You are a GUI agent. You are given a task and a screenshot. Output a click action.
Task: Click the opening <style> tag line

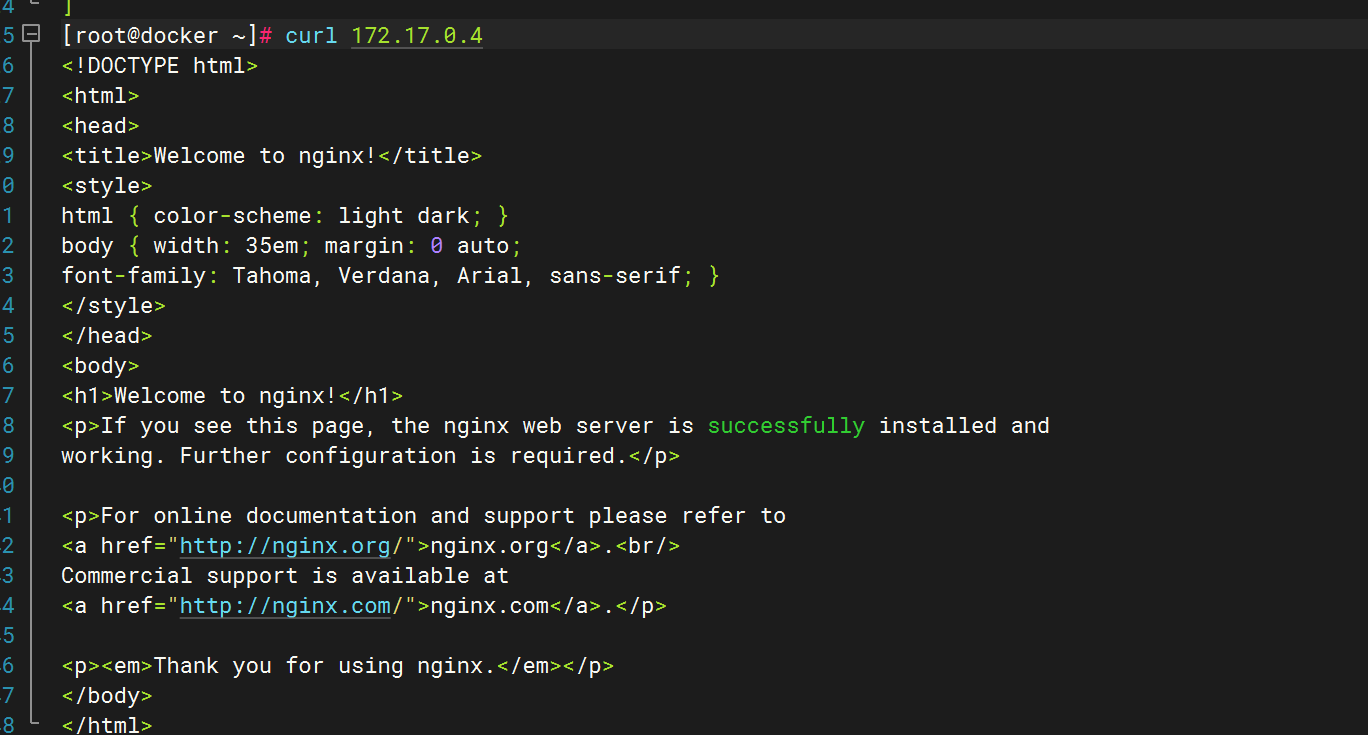[x=107, y=186]
